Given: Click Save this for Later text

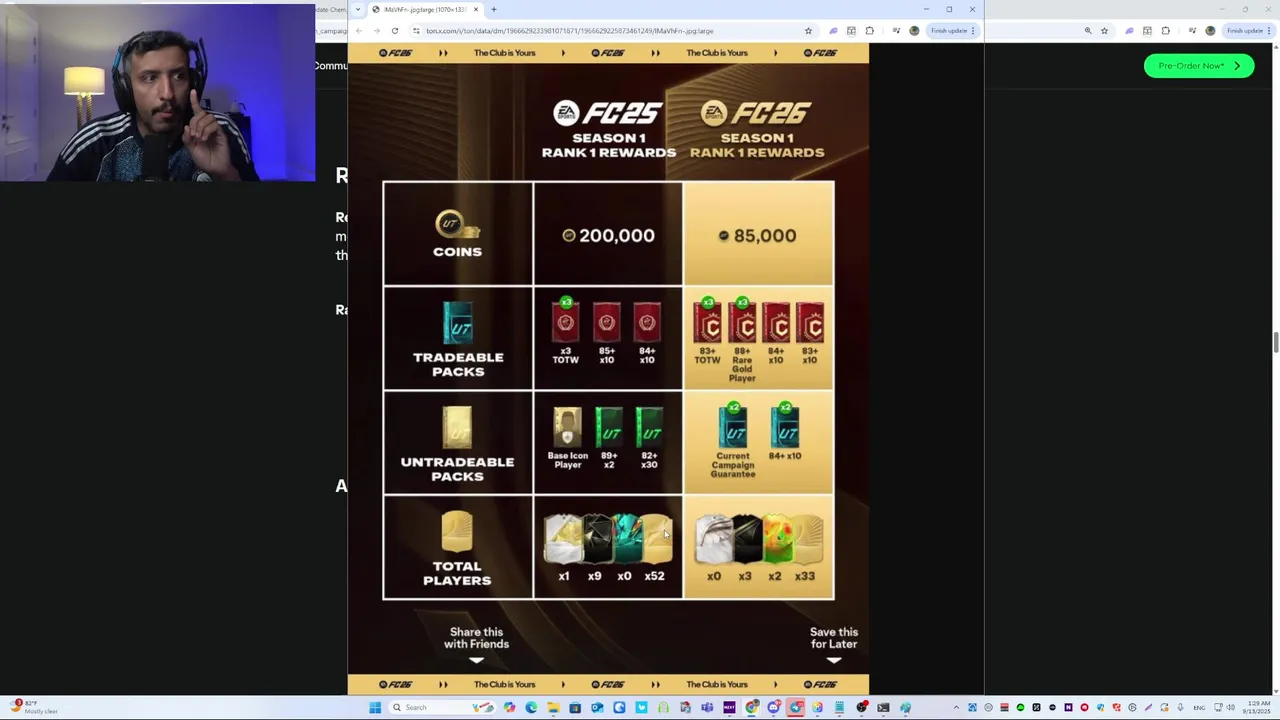Looking at the screenshot, I should pyautogui.click(x=834, y=638).
